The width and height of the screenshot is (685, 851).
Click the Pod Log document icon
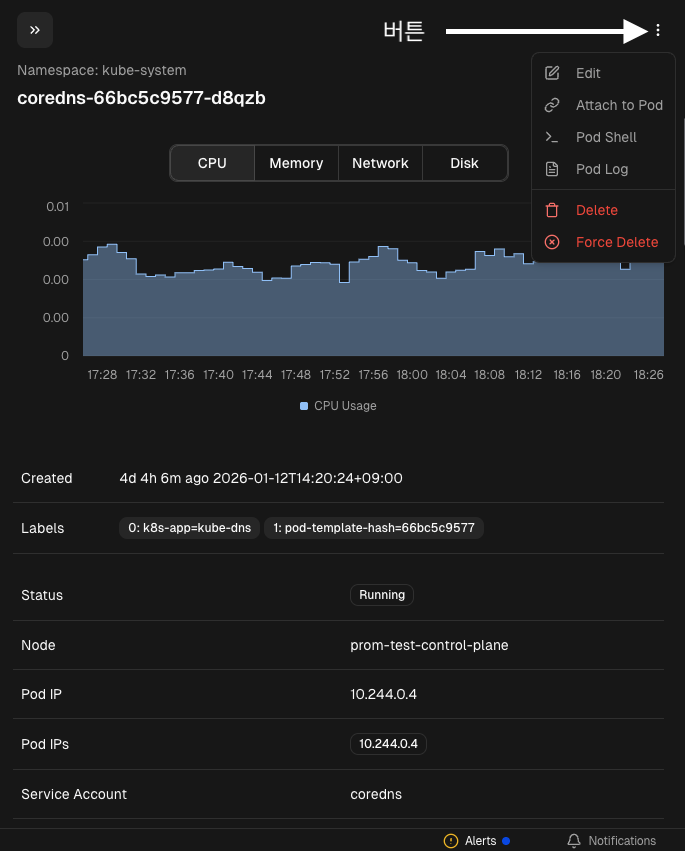[x=551, y=169]
